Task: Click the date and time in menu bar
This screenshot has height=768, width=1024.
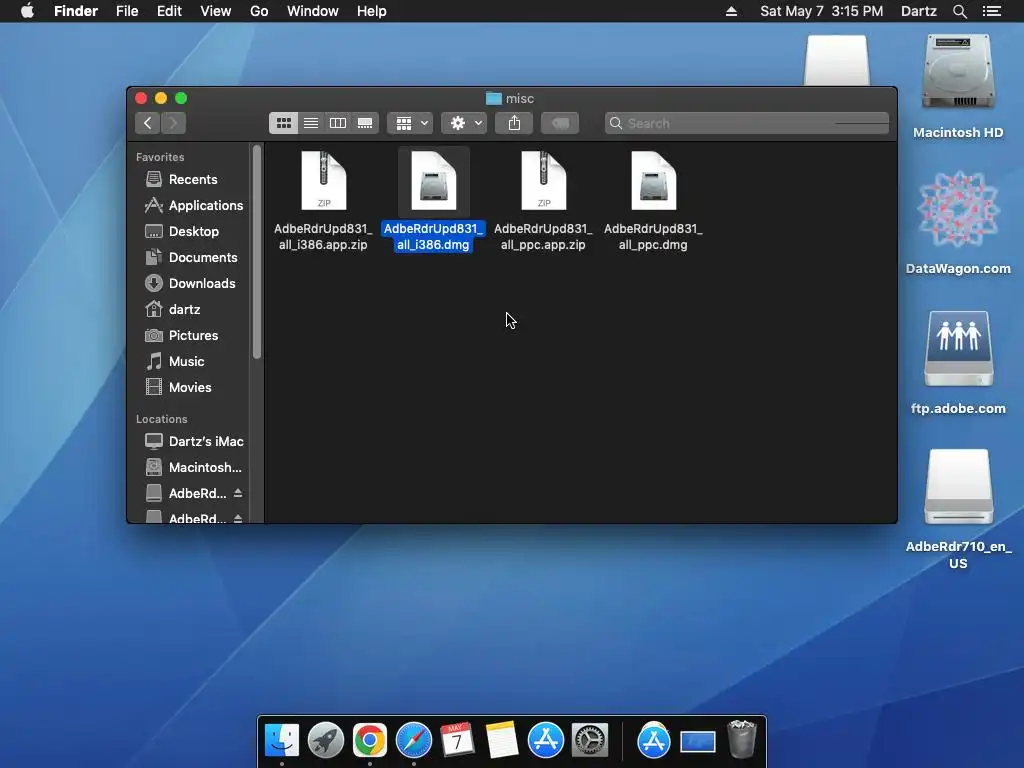Action: [822, 11]
